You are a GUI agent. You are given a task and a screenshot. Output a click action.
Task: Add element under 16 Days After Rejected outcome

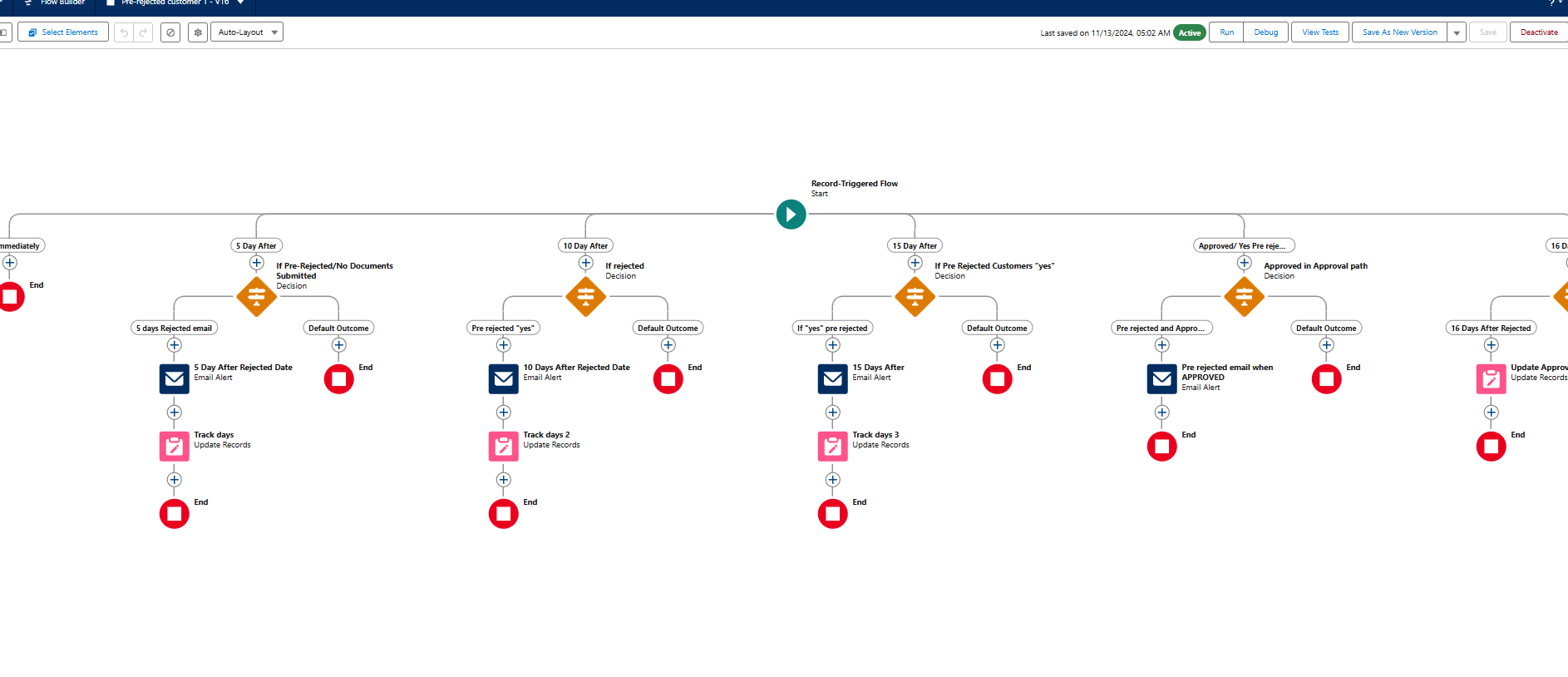[x=1492, y=345]
